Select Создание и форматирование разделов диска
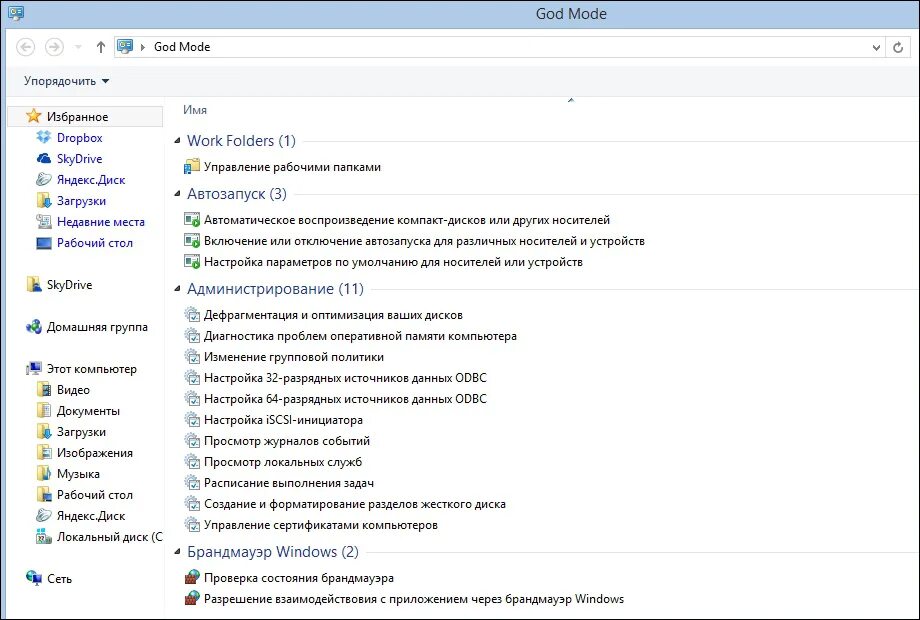 [x=354, y=504]
